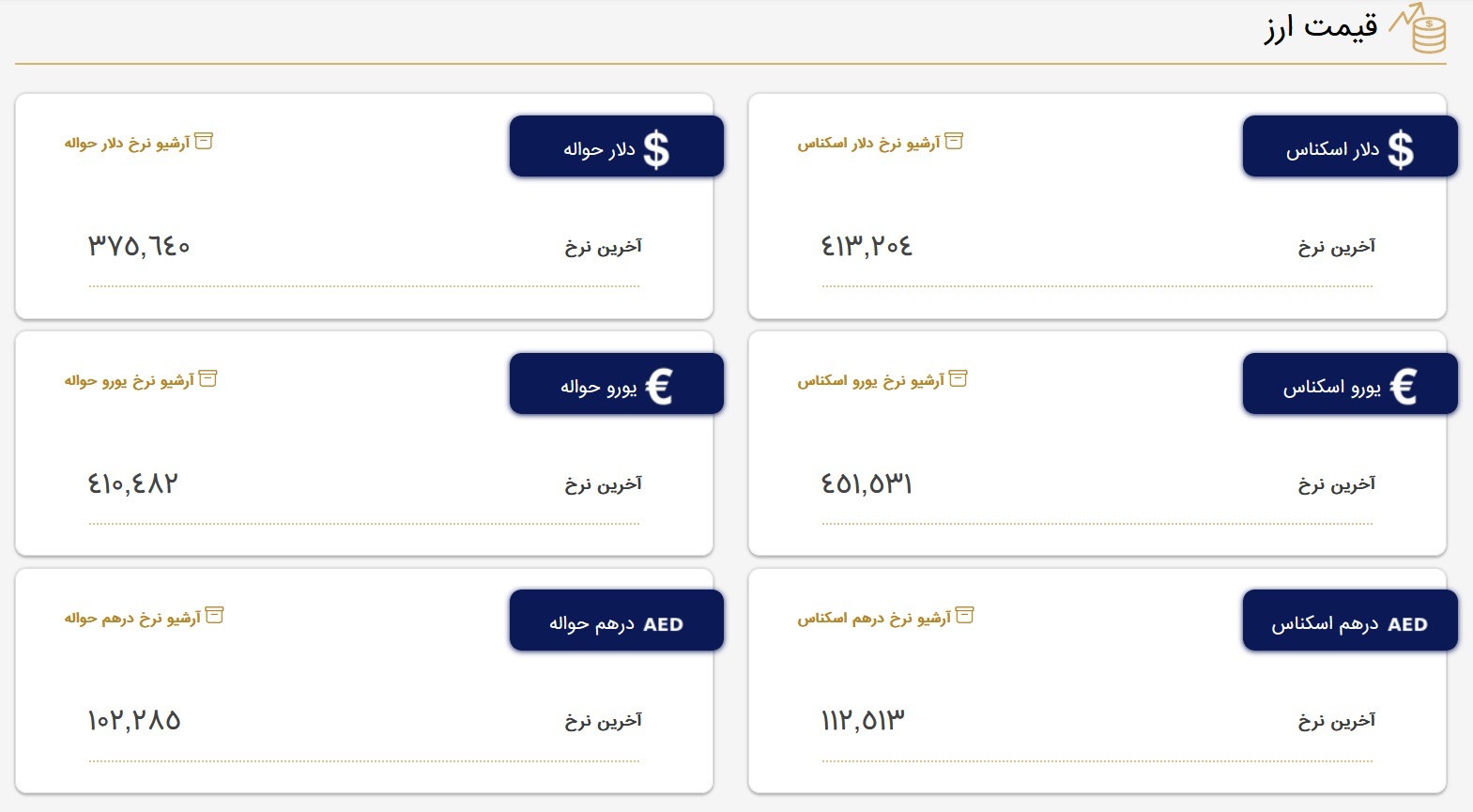Click the دلار اسکناس rate value ٤١٣,٢٠٤

867,246
